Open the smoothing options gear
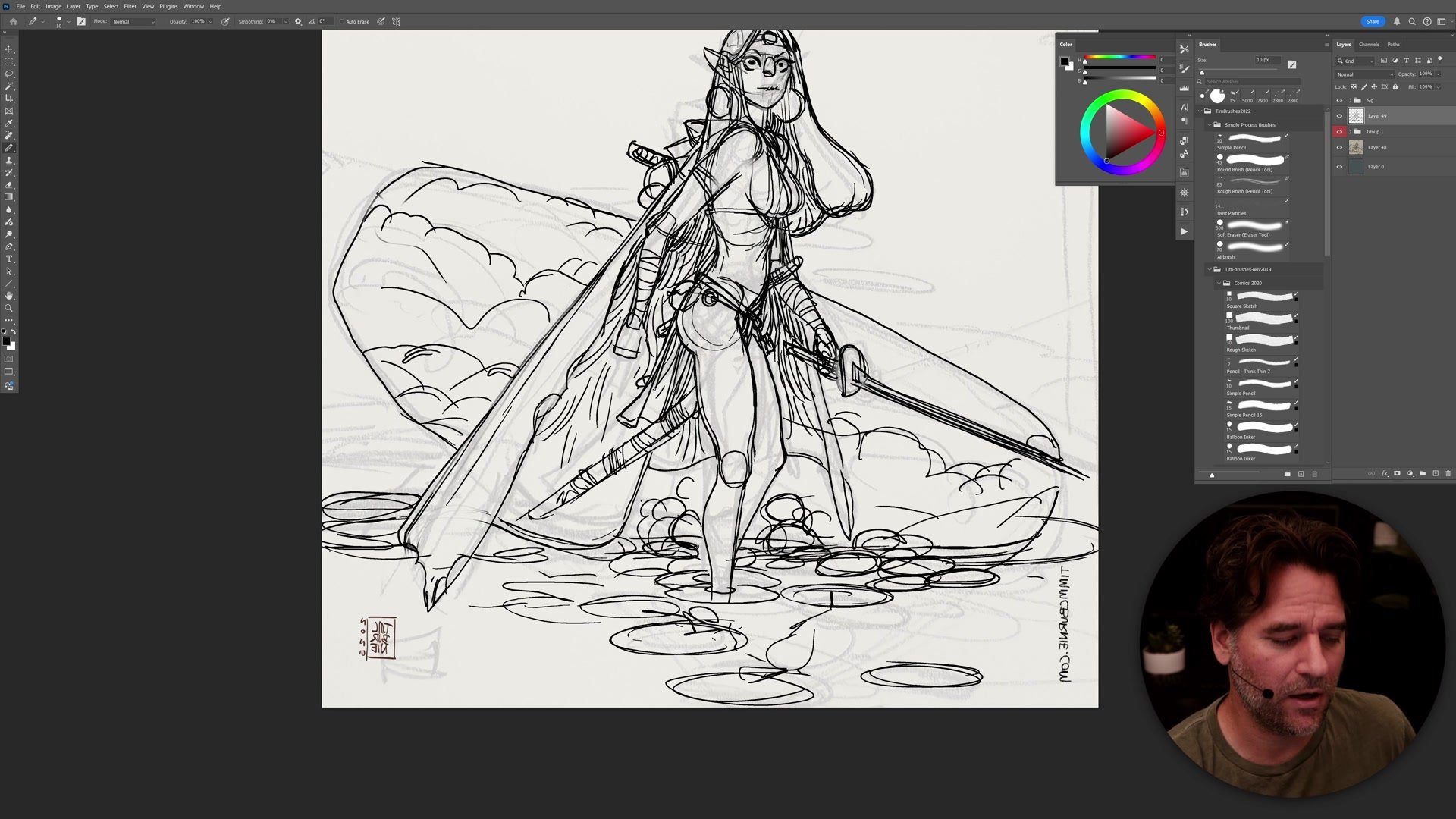 (x=298, y=21)
